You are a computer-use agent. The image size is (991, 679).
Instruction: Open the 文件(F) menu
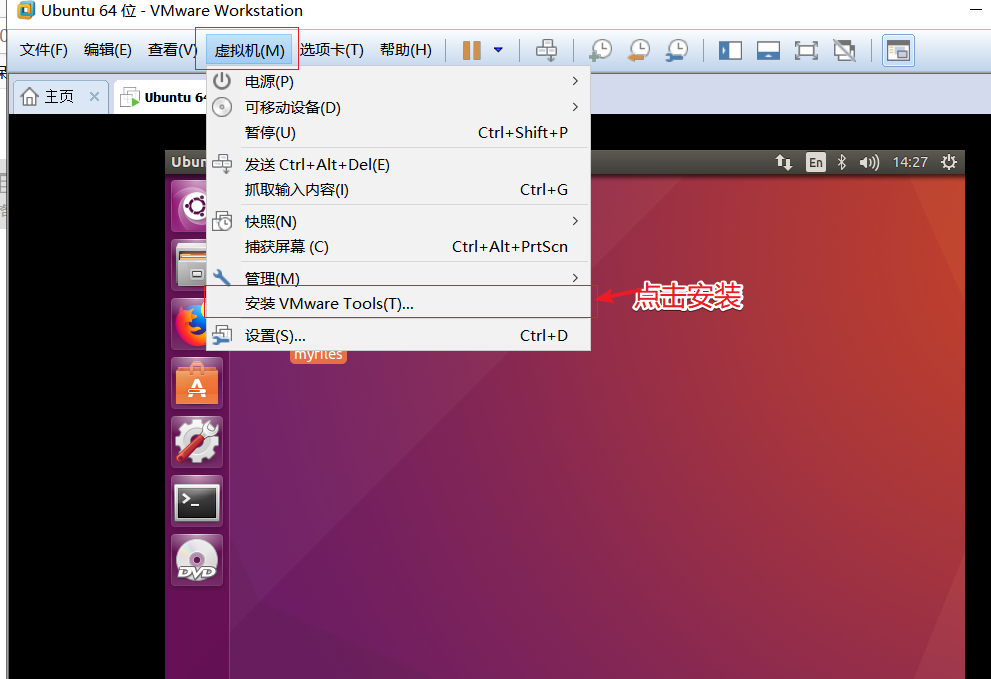coord(44,49)
